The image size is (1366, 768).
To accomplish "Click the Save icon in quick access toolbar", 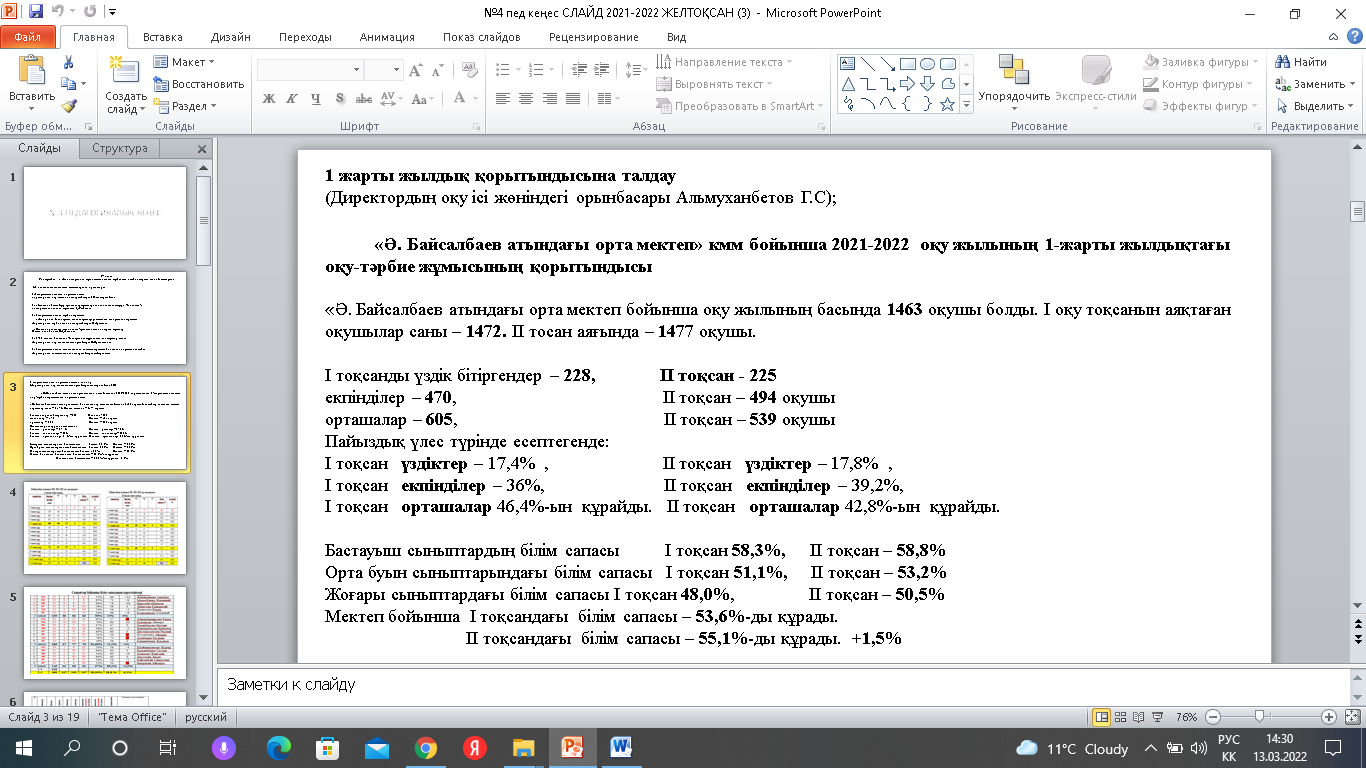I will (x=36, y=13).
